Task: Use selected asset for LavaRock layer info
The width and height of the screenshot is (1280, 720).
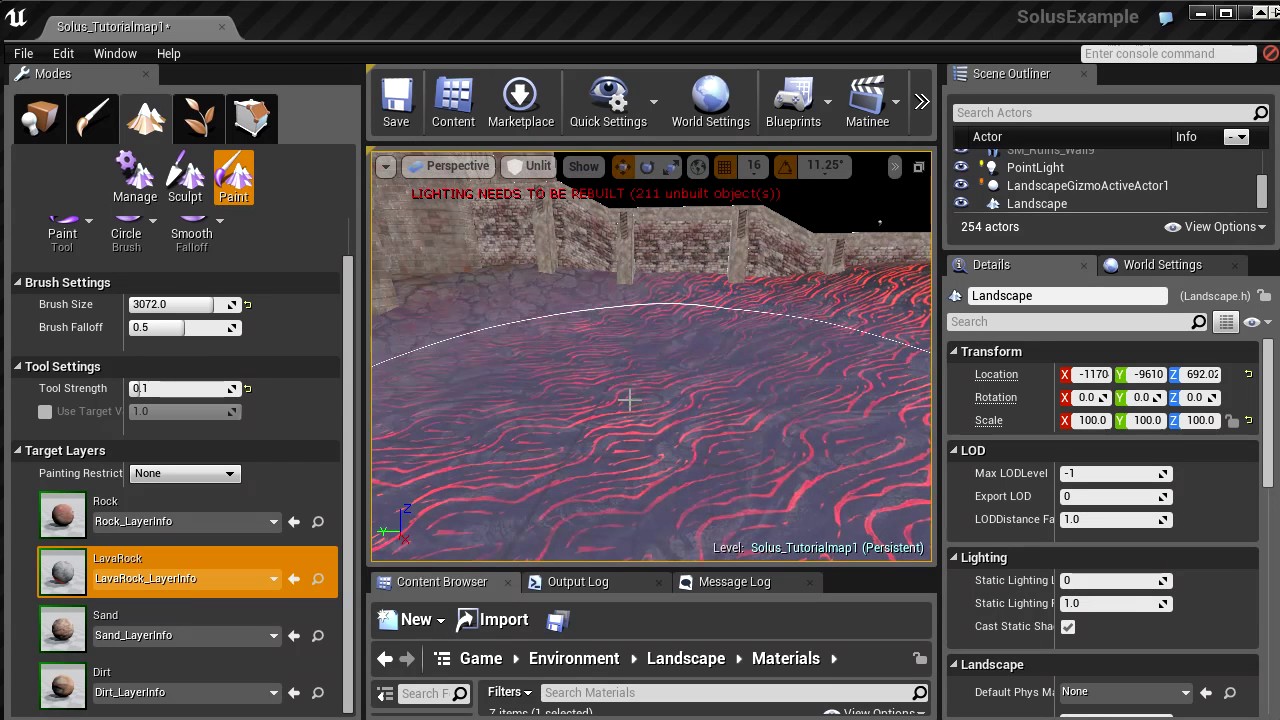Action: 294,579
